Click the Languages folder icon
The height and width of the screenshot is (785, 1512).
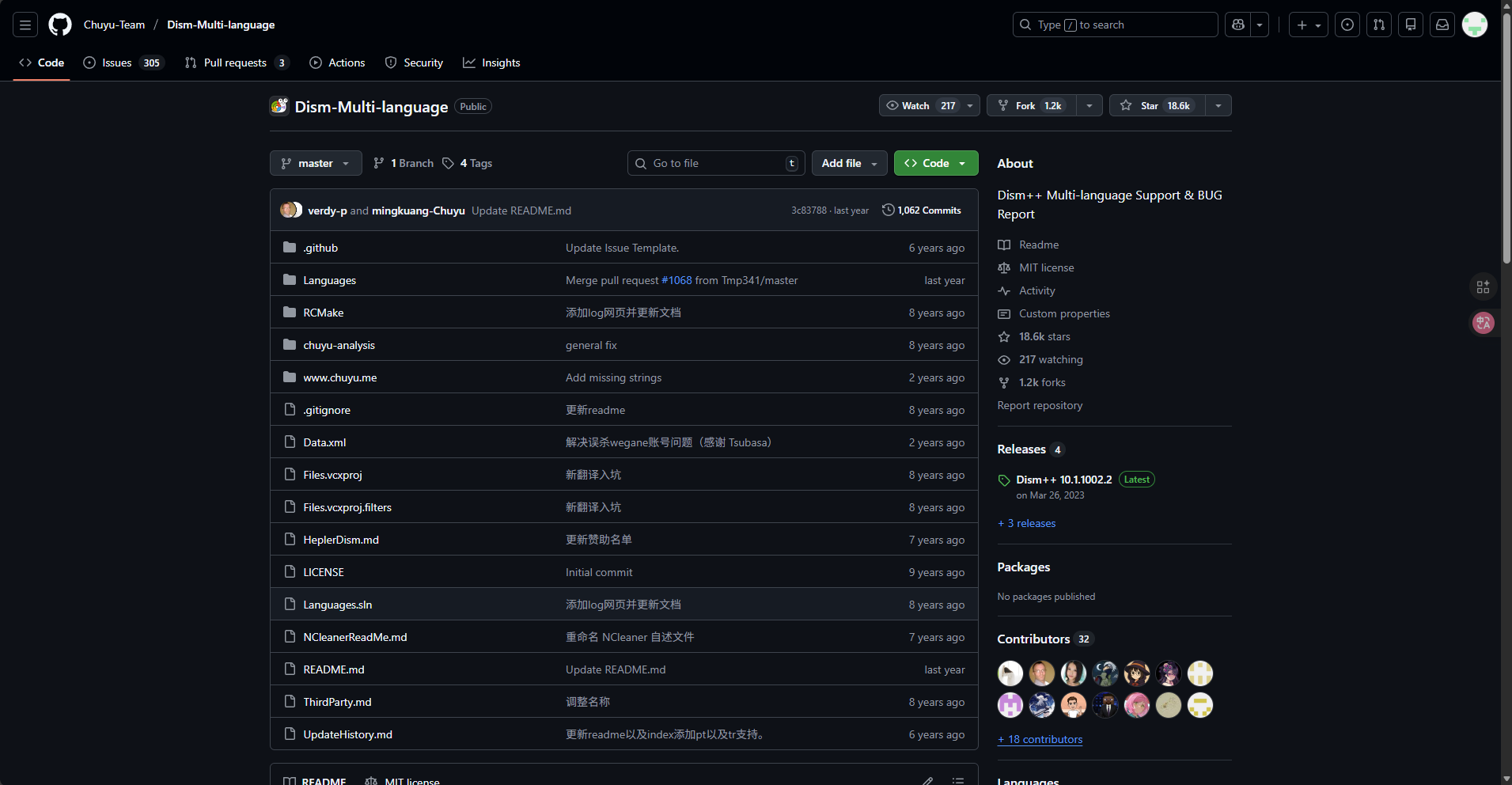point(290,280)
